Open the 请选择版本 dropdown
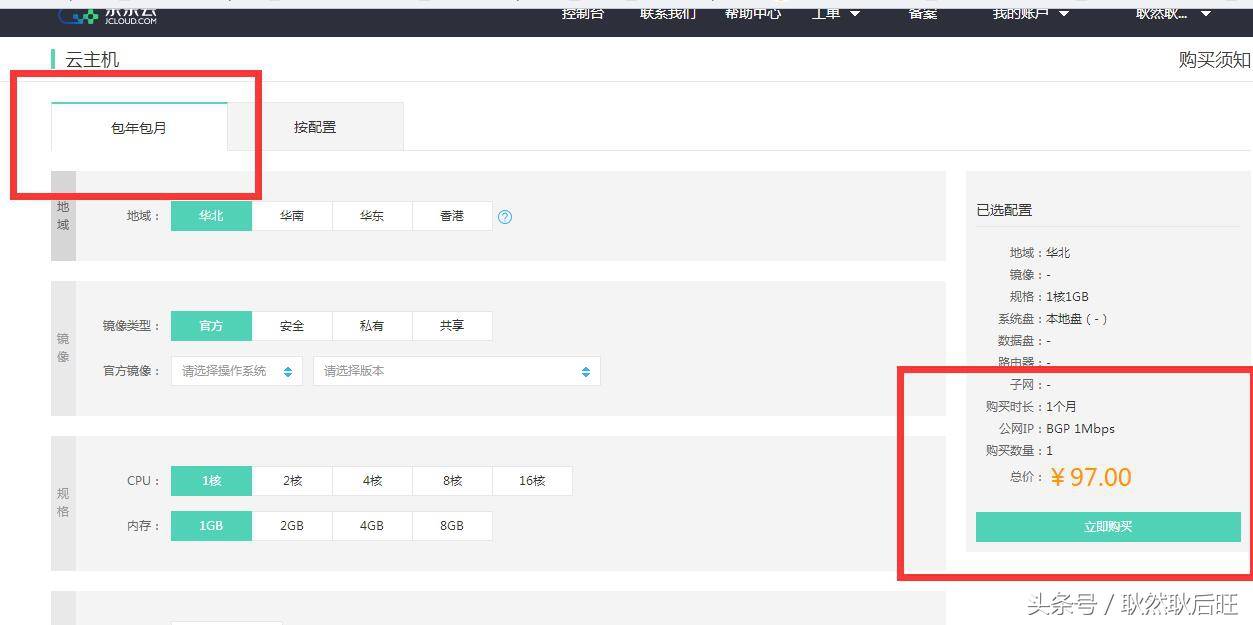Image resolution: width=1253 pixels, height=625 pixels. (x=455, y=370)
